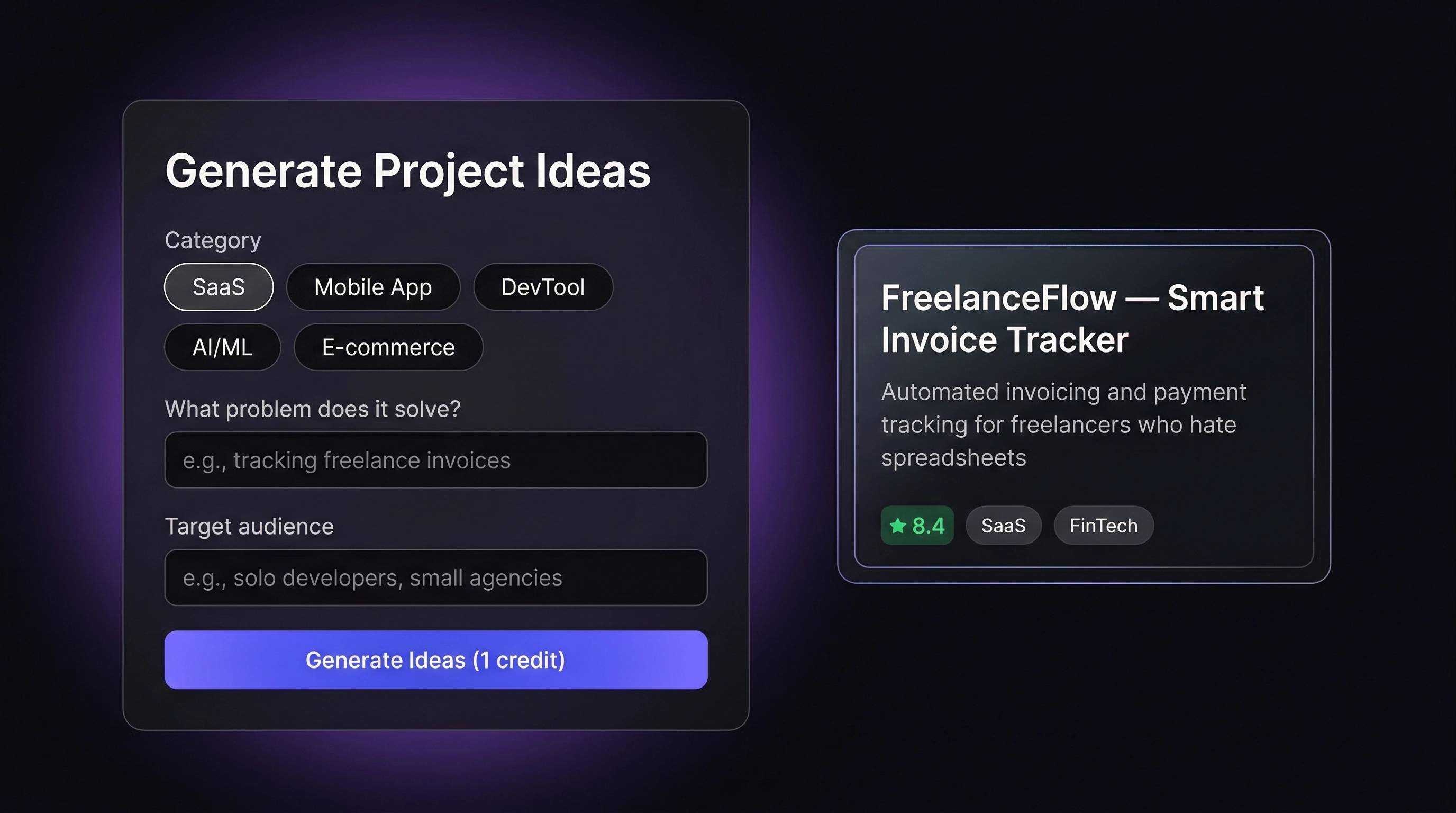Click the Target audience label
The height and width of the screenshot is (813, 1456).
coord(249,526)
